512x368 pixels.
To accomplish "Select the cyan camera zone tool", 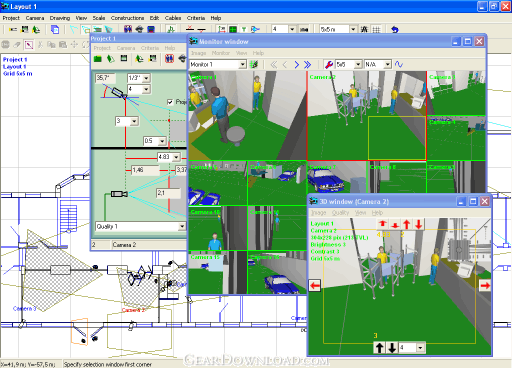I will (86, 30).
